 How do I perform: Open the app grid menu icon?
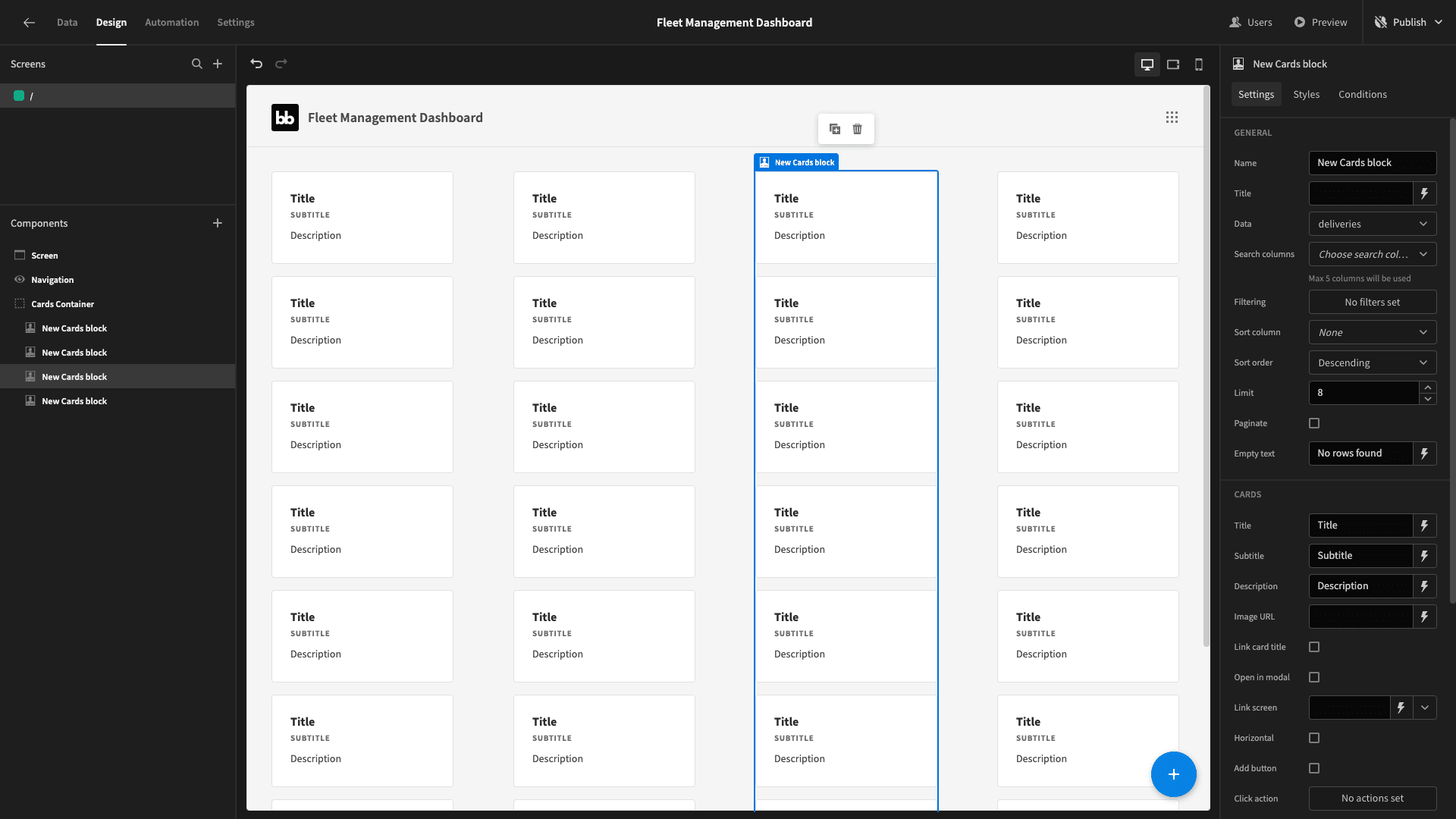[x=1172, y=118]
